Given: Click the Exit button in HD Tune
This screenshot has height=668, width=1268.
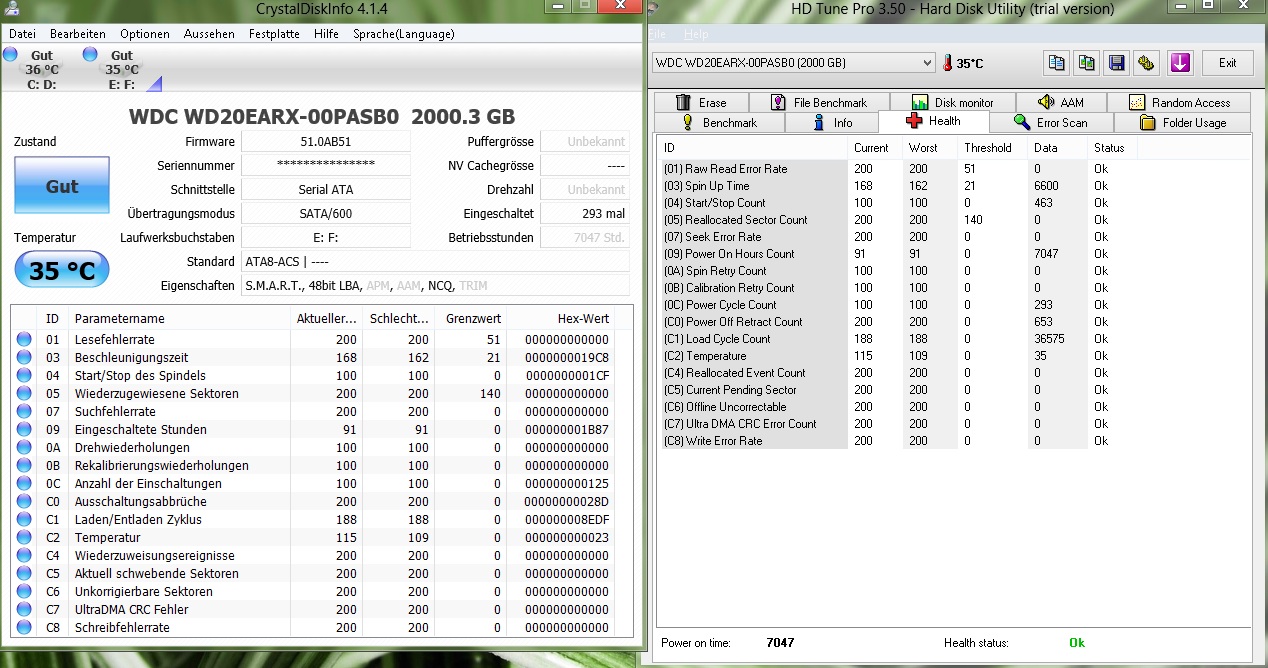Looking at the screenshot, I should [1227, 63].
